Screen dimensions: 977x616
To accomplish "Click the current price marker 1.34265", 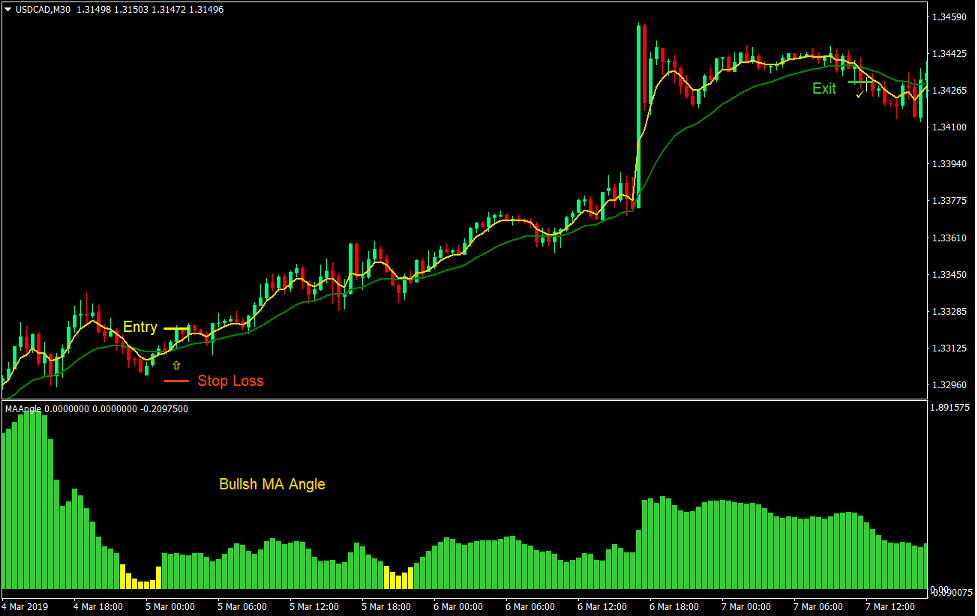I will coord(951,88).
